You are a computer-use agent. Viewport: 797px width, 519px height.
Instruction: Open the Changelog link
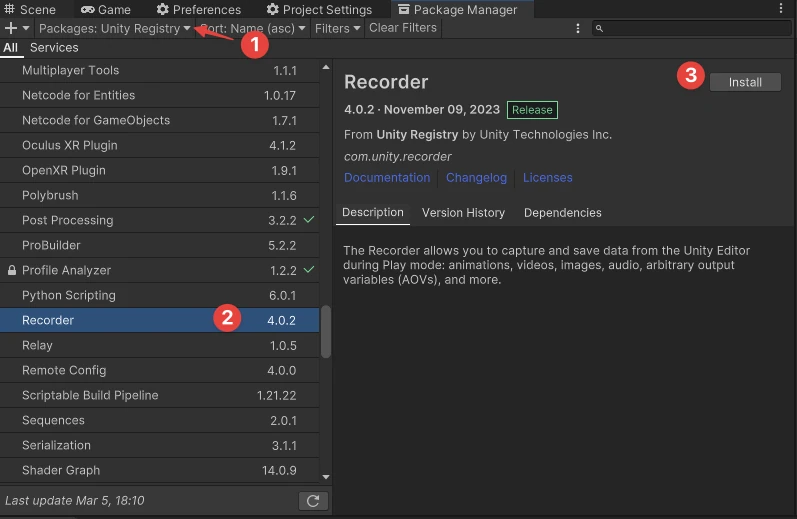[476, 177]
